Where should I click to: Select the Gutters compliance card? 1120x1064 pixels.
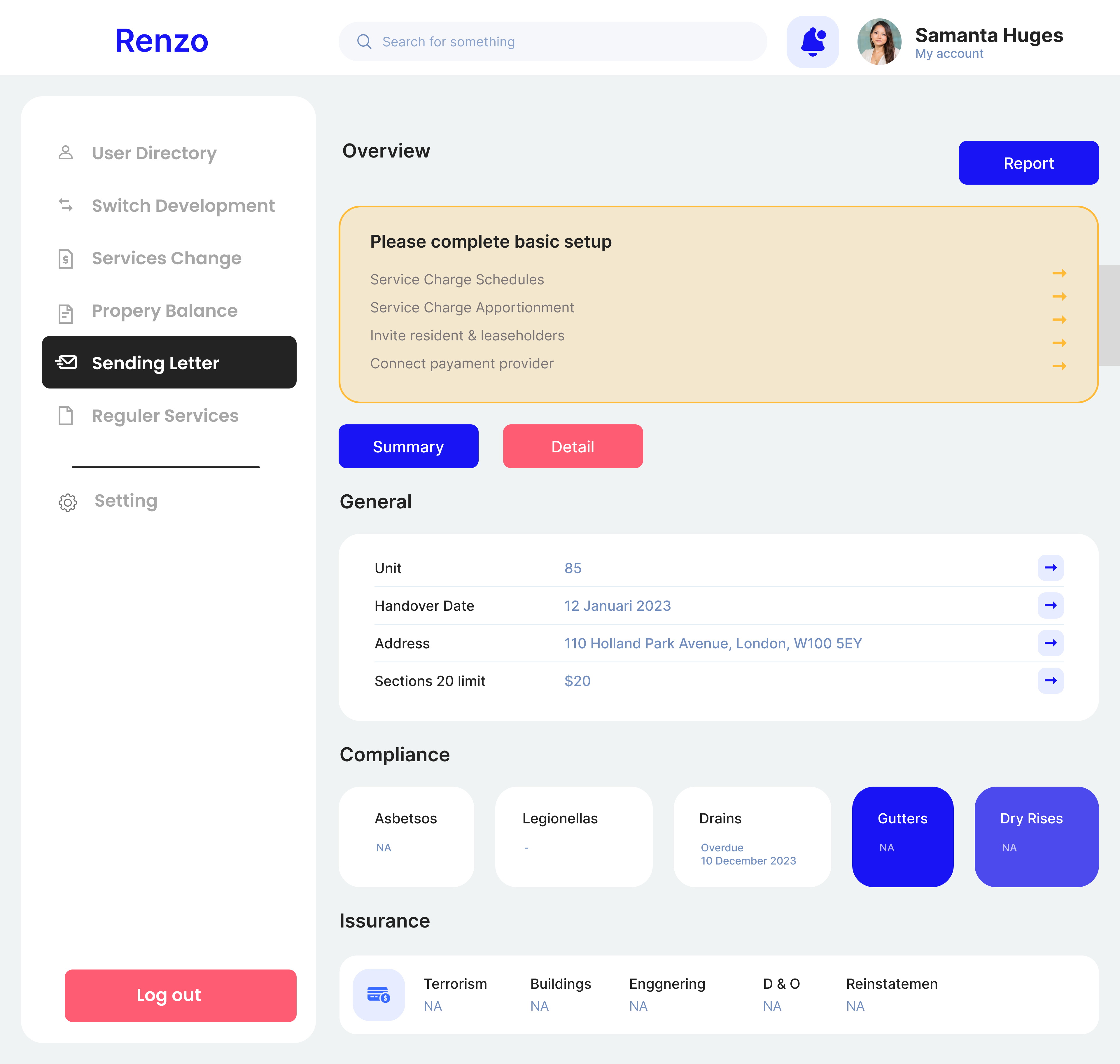(902, 836)
